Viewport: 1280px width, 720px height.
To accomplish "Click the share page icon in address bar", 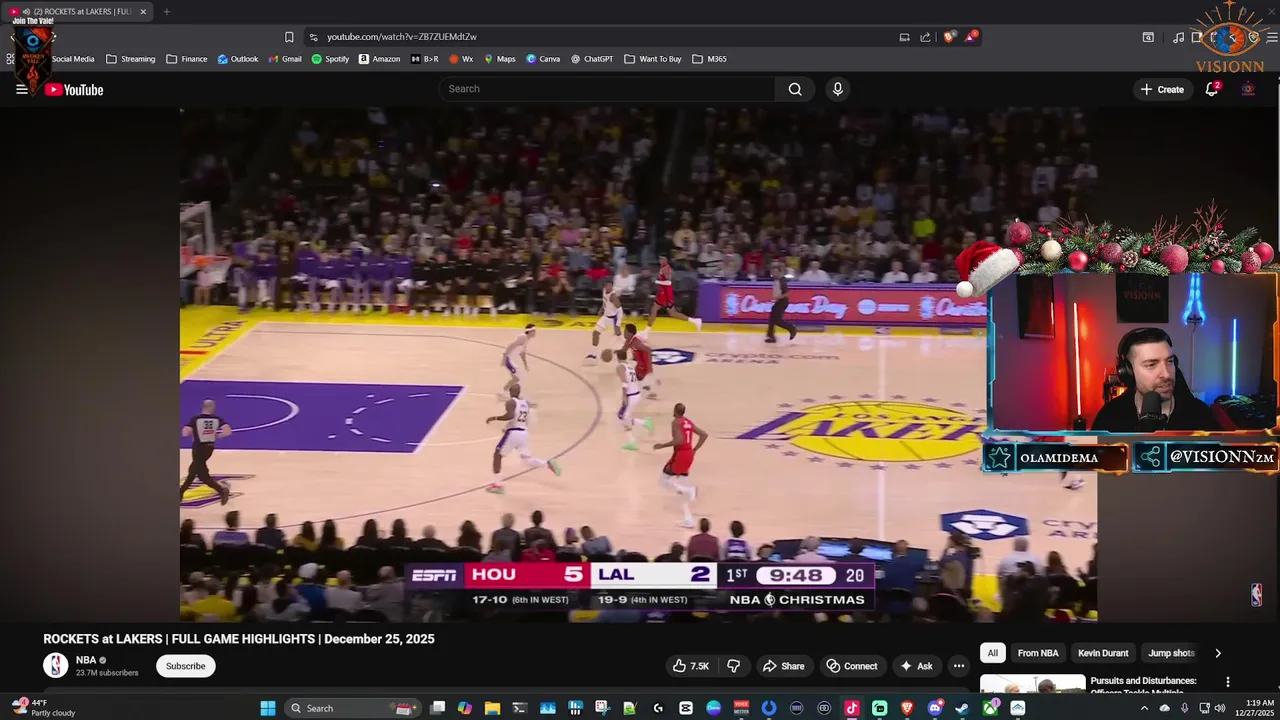I will (926, 37).
